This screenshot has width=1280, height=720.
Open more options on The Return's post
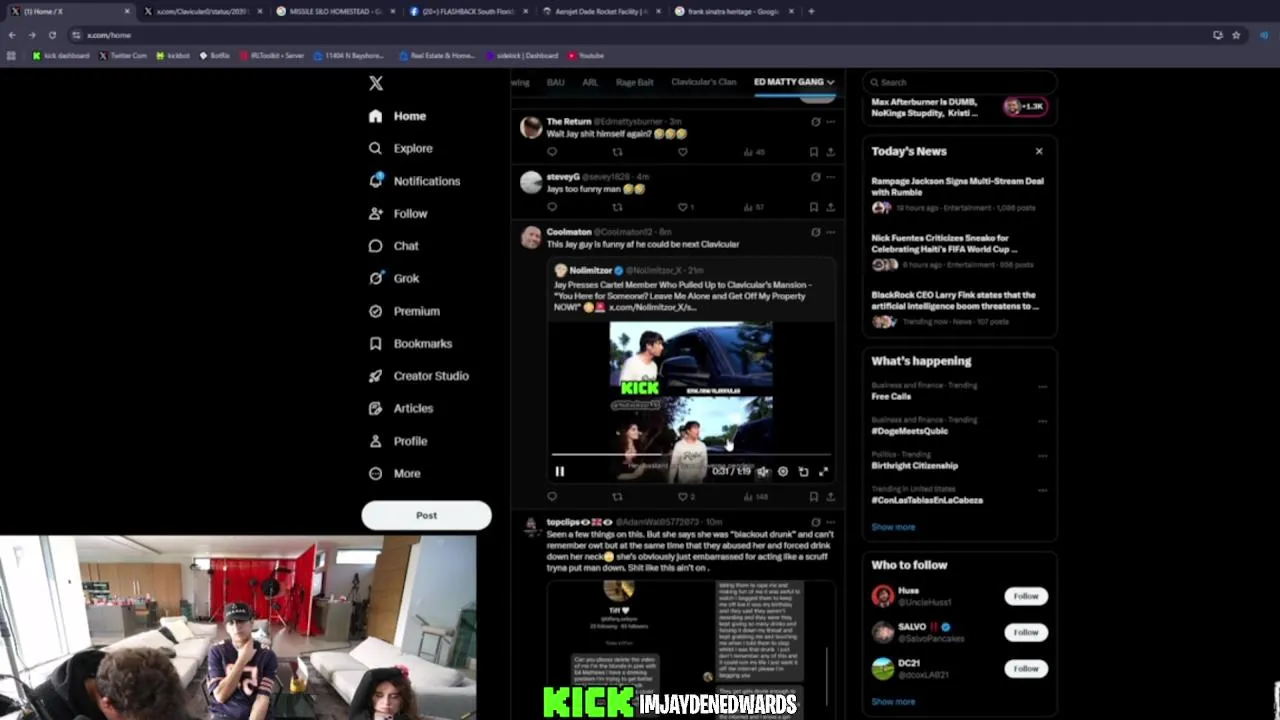[x=830, y=122]
